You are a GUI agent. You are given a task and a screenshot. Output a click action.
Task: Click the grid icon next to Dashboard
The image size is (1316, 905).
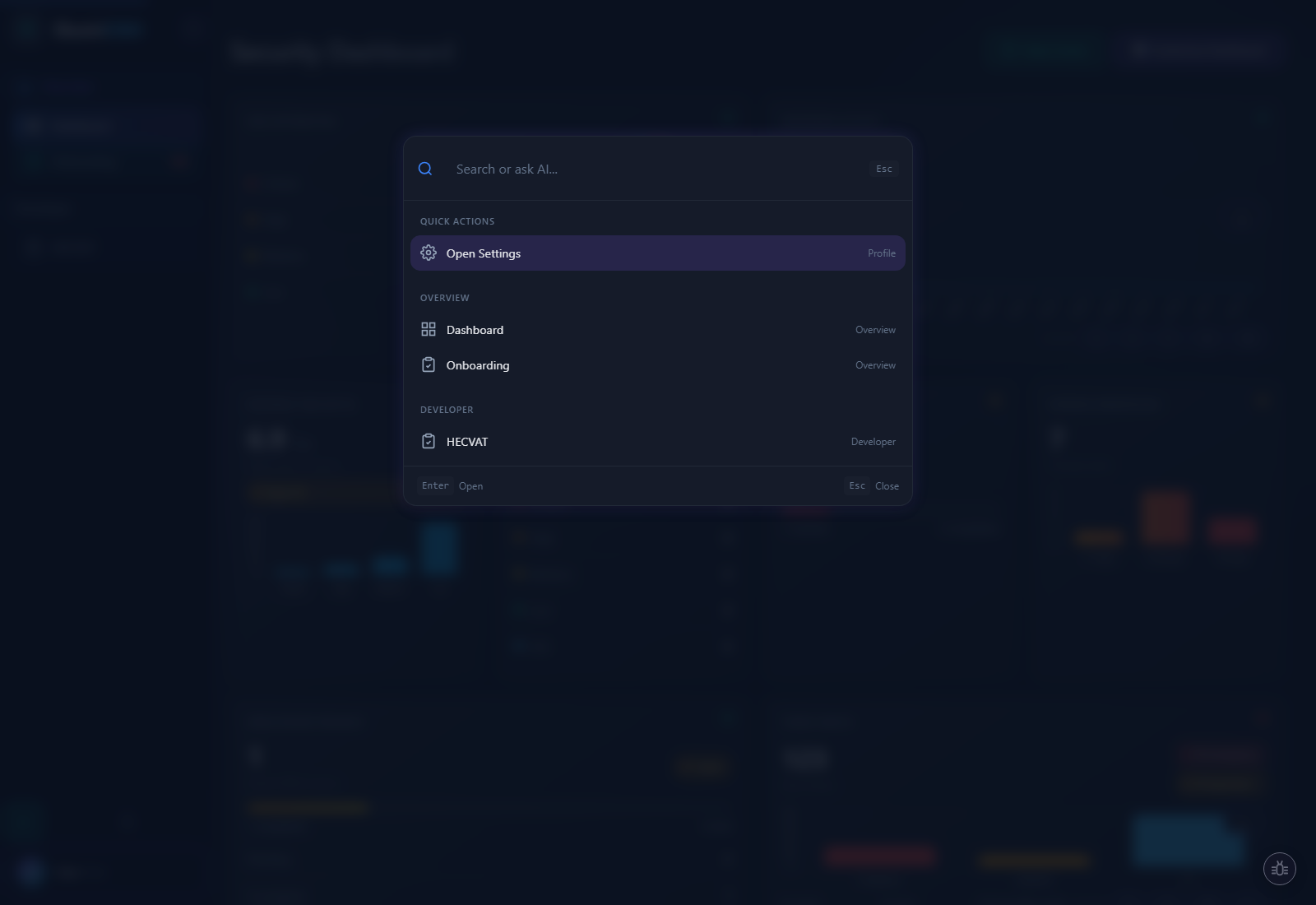429,329
